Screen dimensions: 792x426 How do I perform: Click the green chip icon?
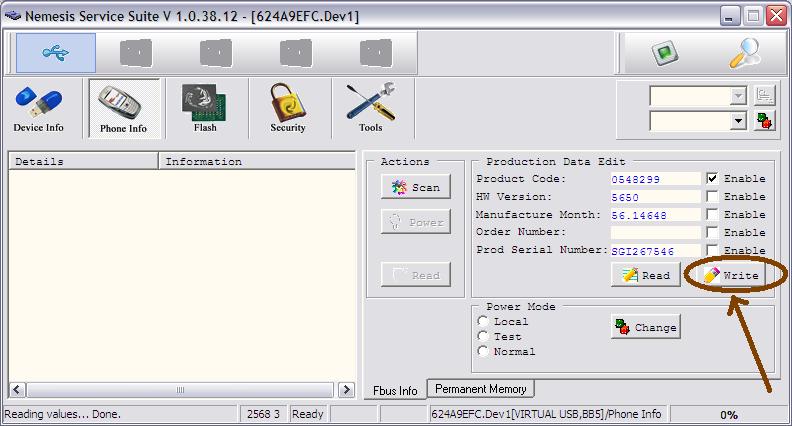pos(665,53)
